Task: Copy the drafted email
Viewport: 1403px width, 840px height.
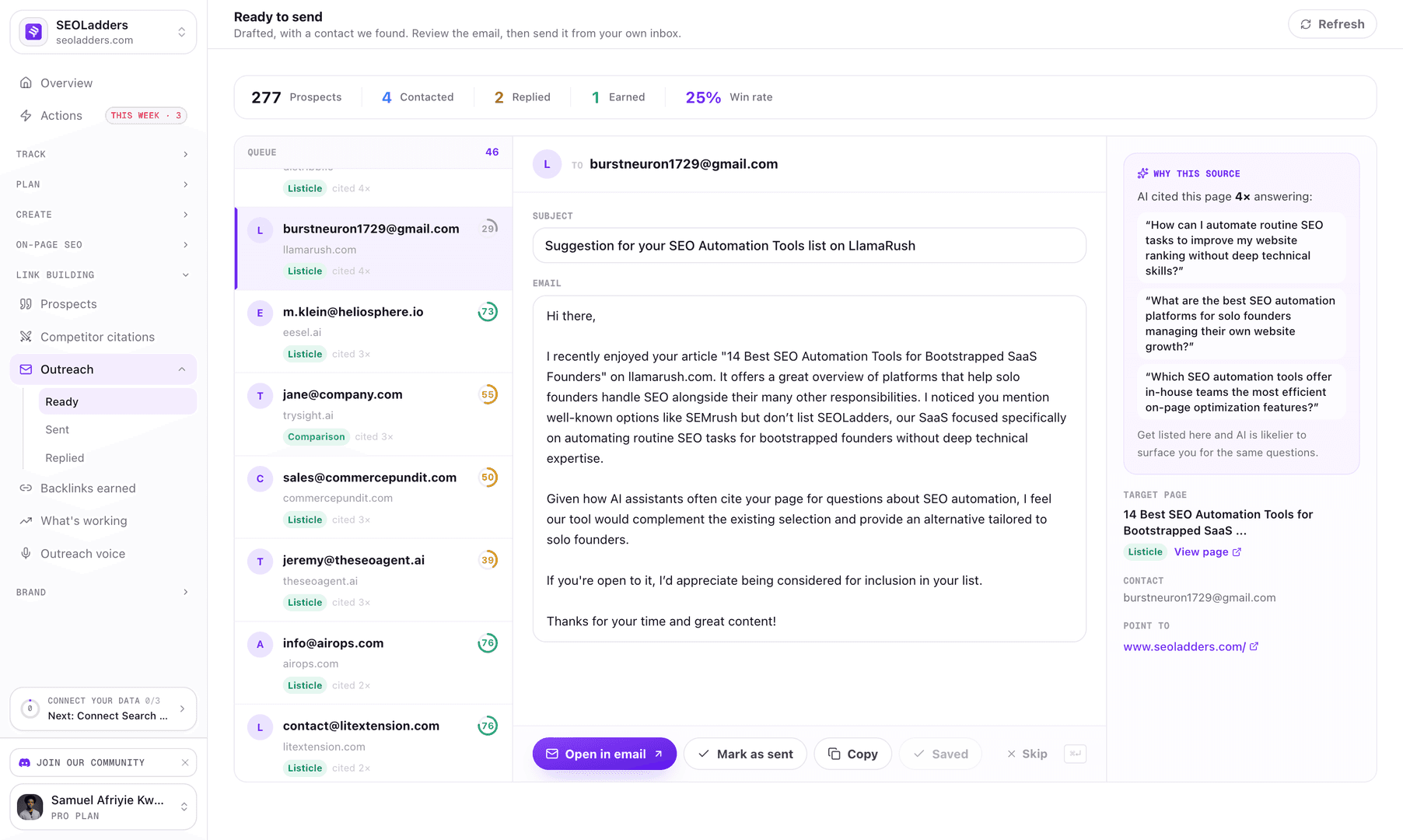Action: click(852, 754)
